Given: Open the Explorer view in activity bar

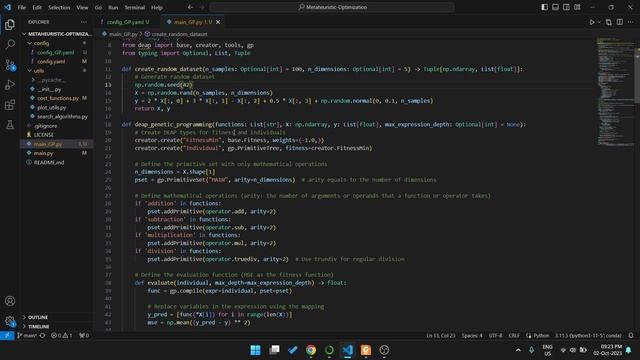Looking at the screenshot, I should coord(10,24).
